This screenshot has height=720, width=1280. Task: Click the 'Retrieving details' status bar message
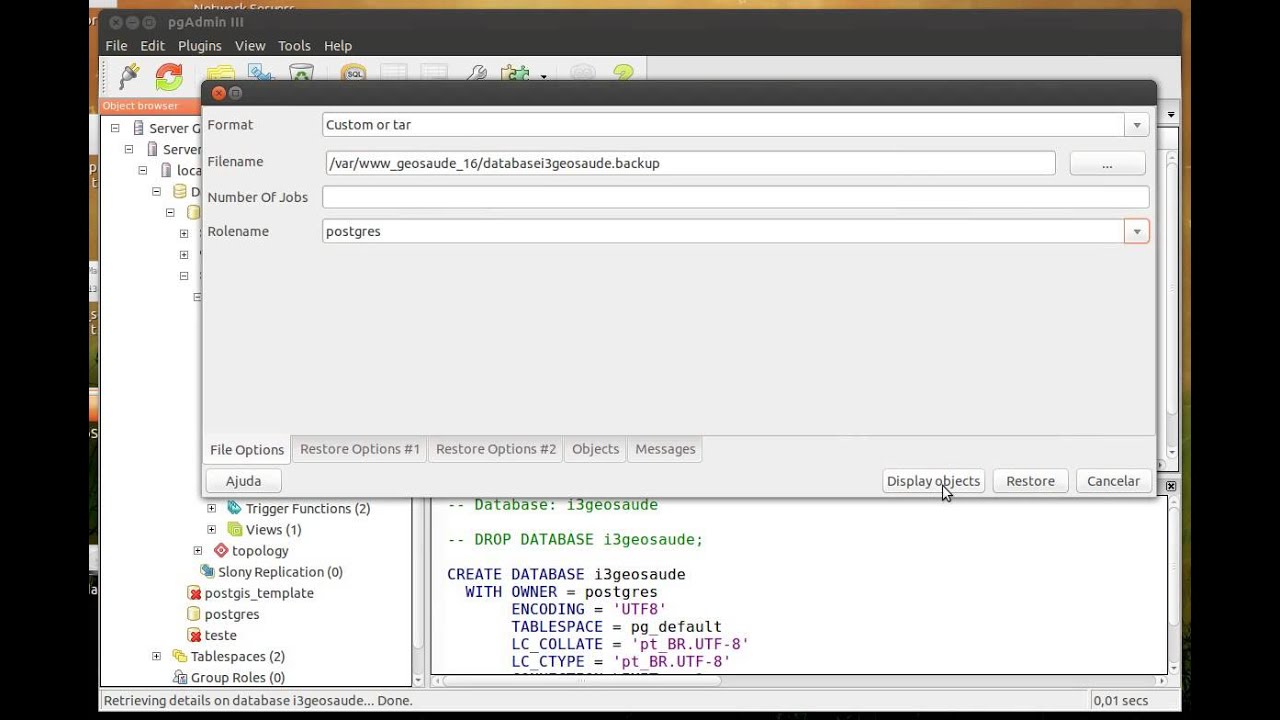click(258, 701)
